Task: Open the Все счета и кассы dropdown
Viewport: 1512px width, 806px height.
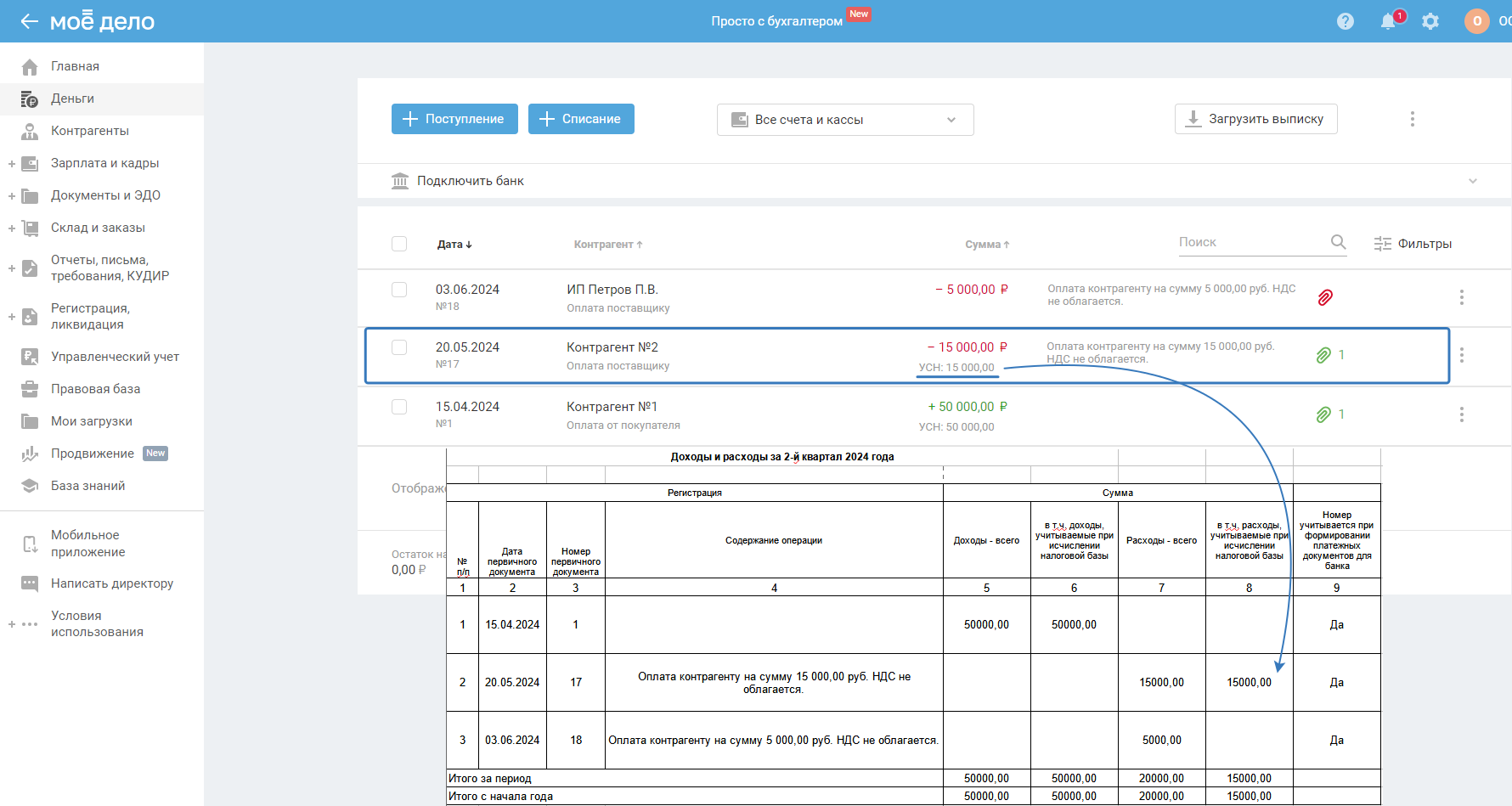Action: (x=844, y=120)
